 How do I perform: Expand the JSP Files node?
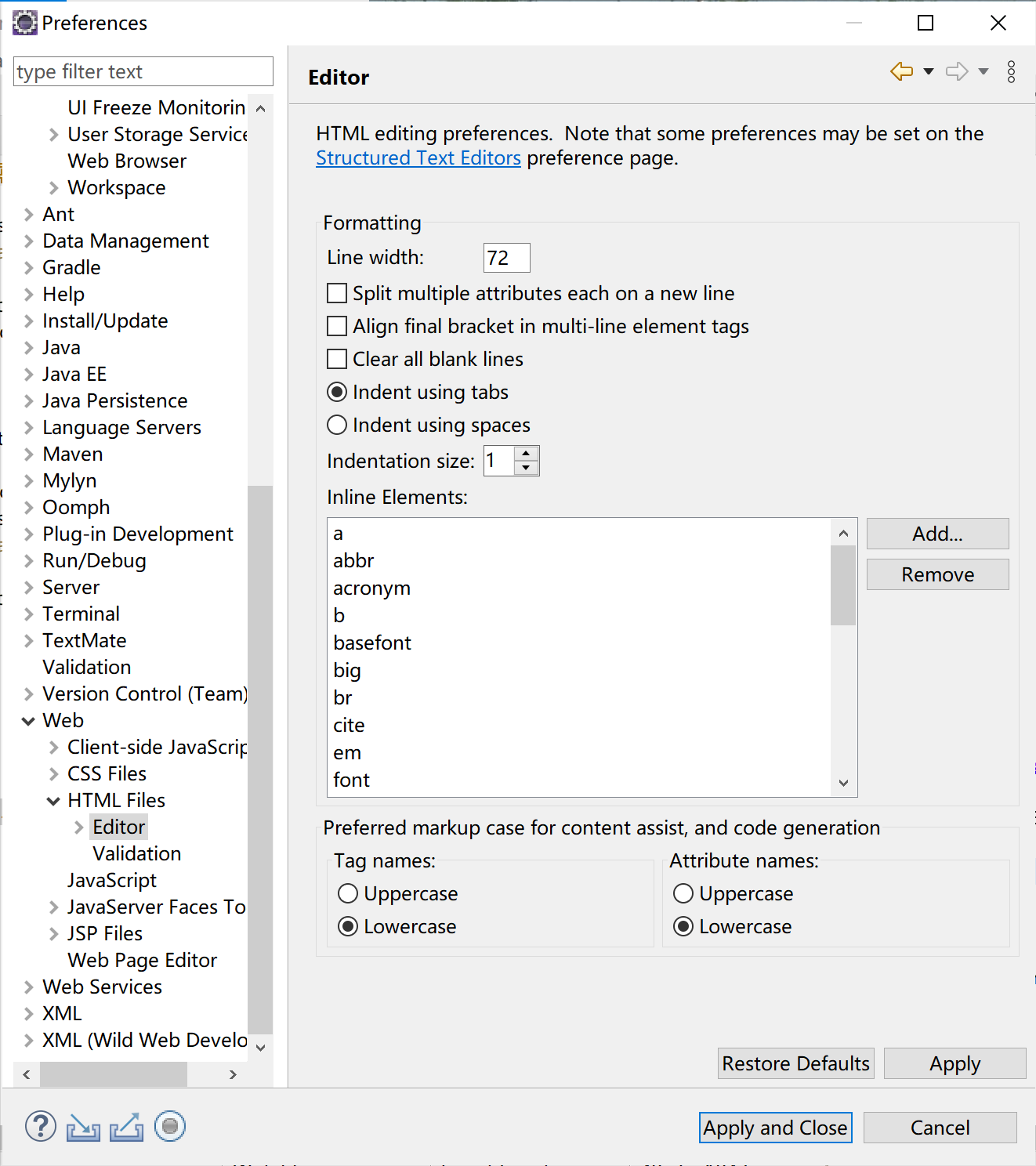click(53, 934)
